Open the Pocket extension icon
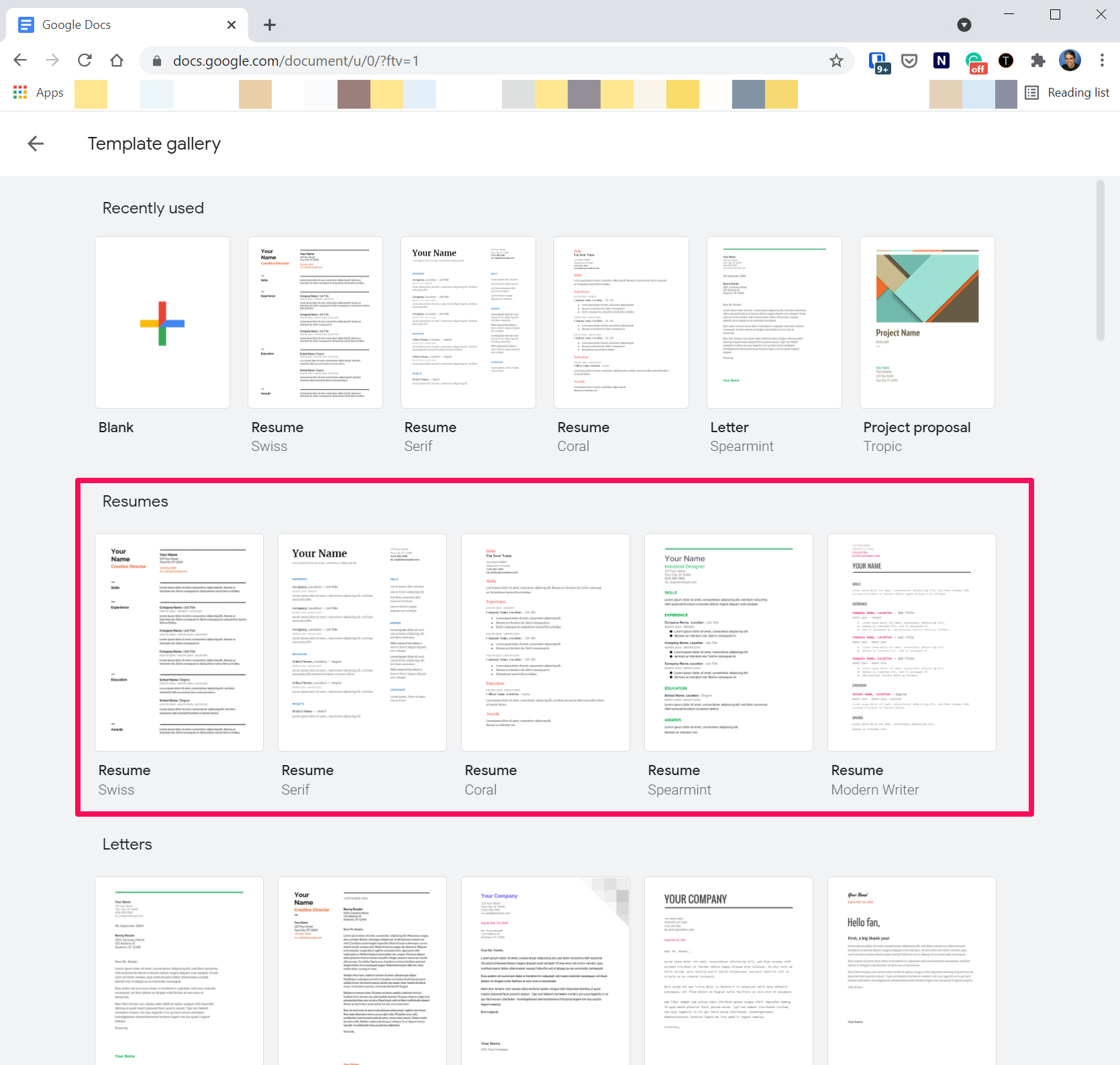 tap(909, 61)
